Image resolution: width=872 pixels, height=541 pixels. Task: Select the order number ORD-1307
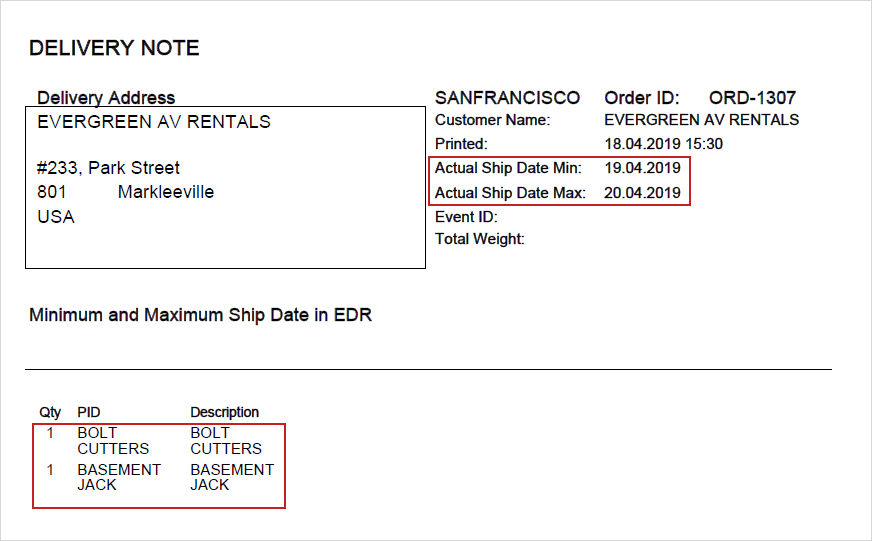pos(752,98)
